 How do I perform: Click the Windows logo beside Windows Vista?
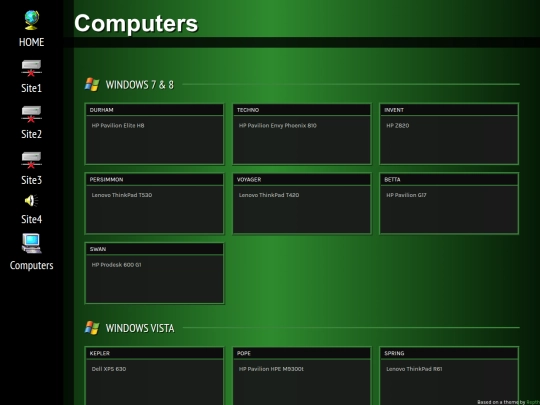coord(92,328)
